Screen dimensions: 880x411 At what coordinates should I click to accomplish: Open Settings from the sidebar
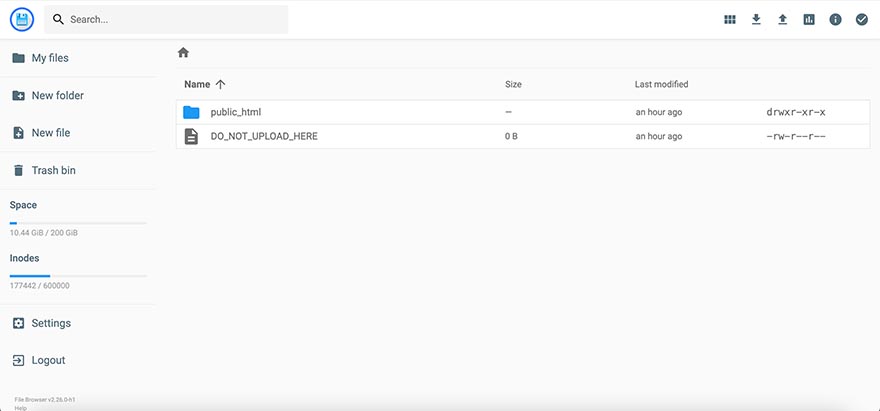pos(51,324)
